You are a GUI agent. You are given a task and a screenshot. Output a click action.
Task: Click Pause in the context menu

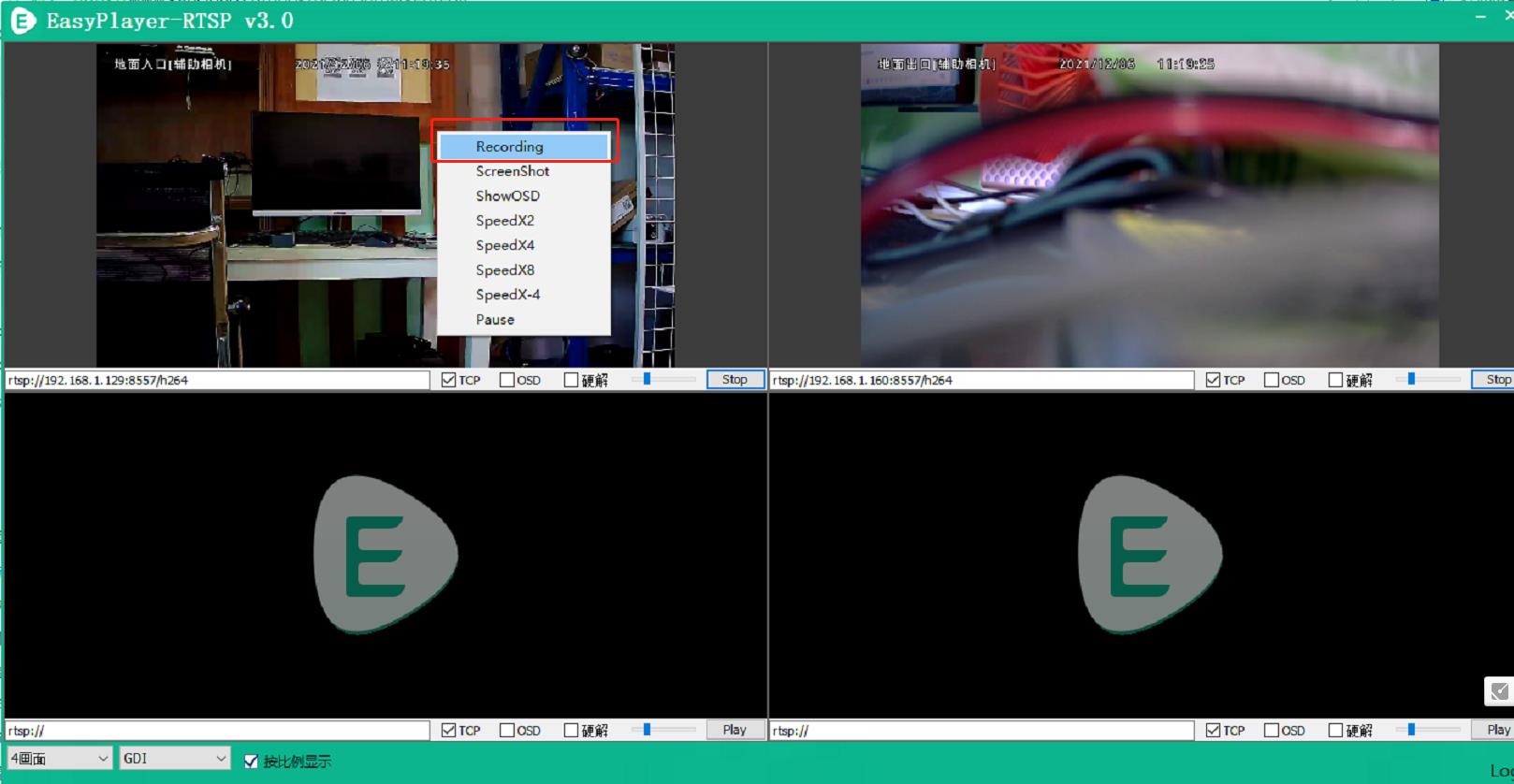pos(524,320)
